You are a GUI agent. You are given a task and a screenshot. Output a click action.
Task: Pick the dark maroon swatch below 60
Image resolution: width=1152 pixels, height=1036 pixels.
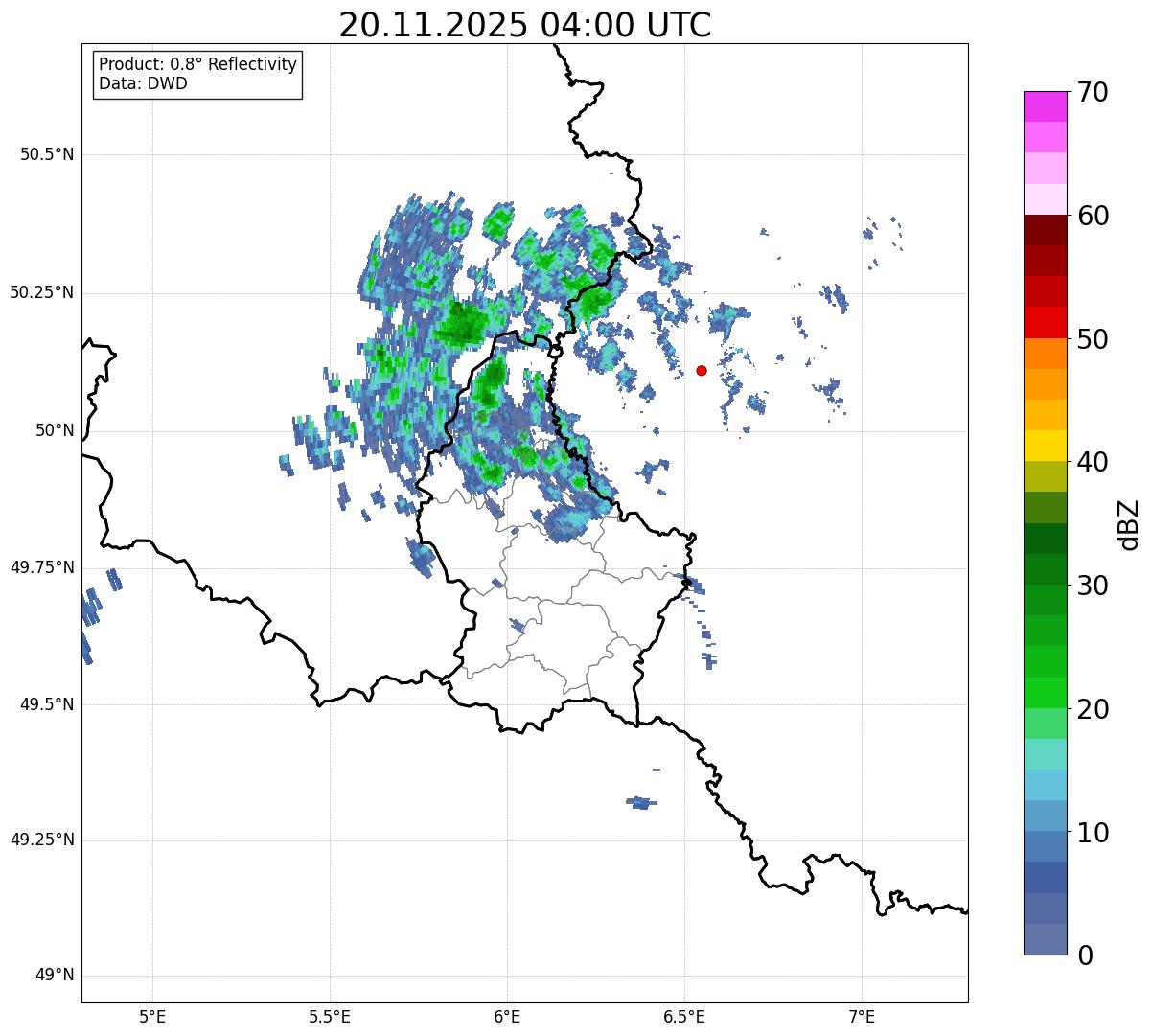click(1045, 230)
